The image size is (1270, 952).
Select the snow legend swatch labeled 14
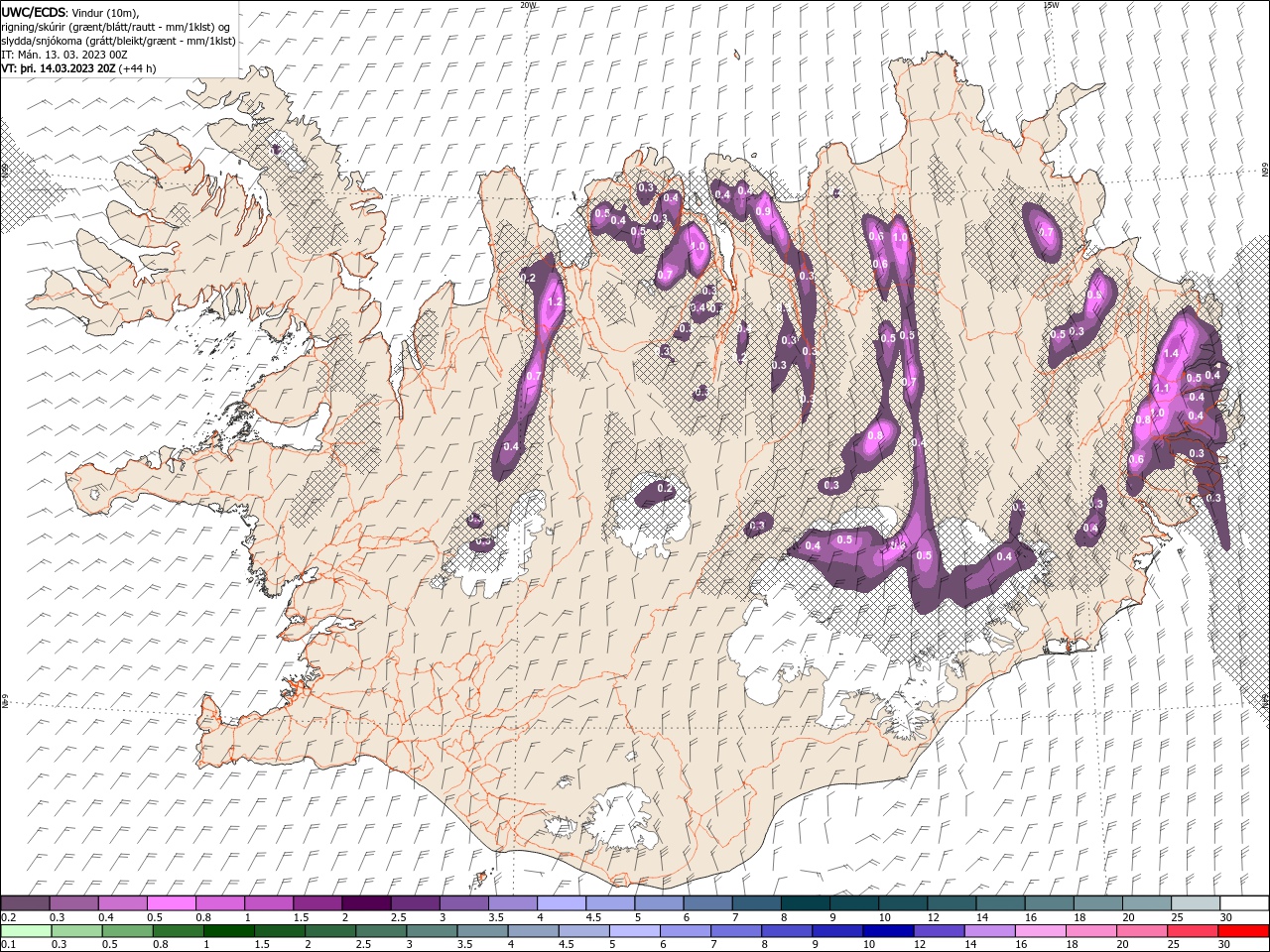(x=1000, y=903)
